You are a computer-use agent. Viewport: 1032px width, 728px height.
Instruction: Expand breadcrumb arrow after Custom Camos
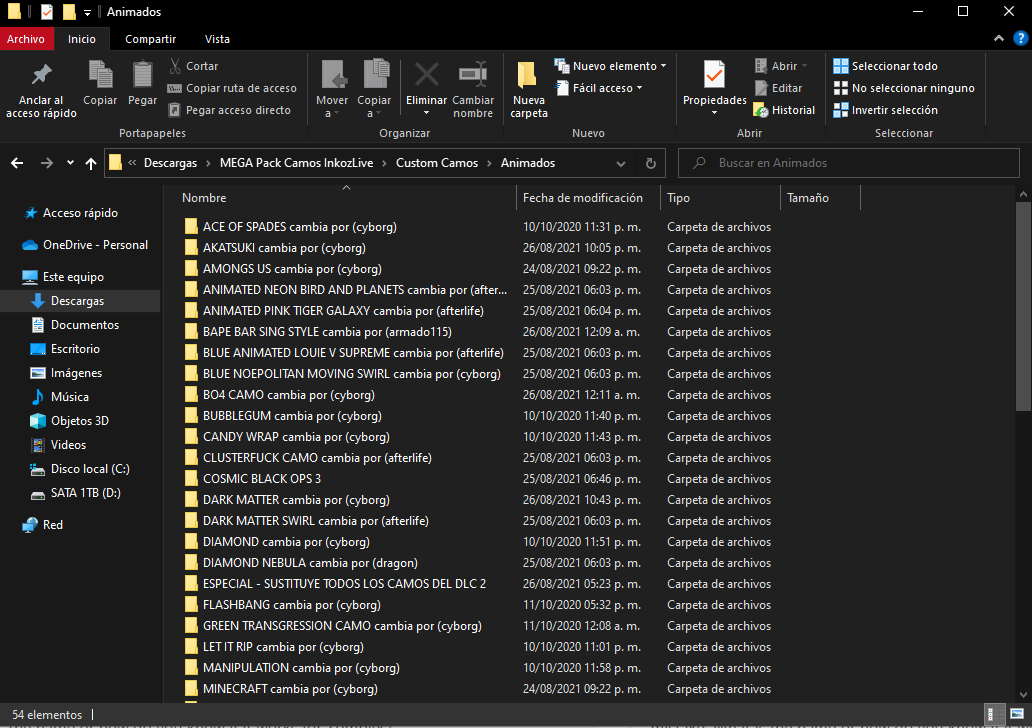pyautogui.click(x=489, y=163)
